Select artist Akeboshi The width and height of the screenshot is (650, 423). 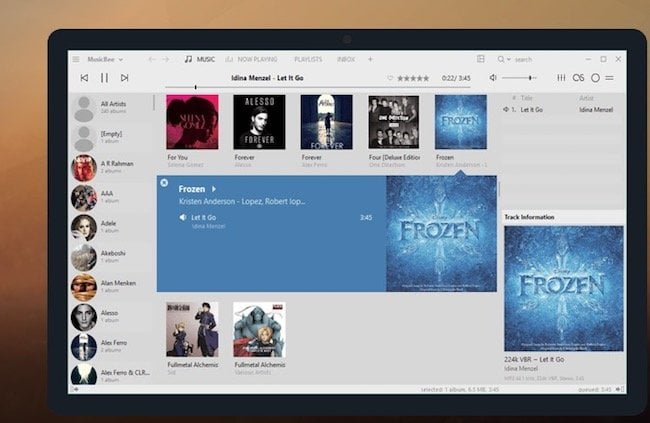111,257
